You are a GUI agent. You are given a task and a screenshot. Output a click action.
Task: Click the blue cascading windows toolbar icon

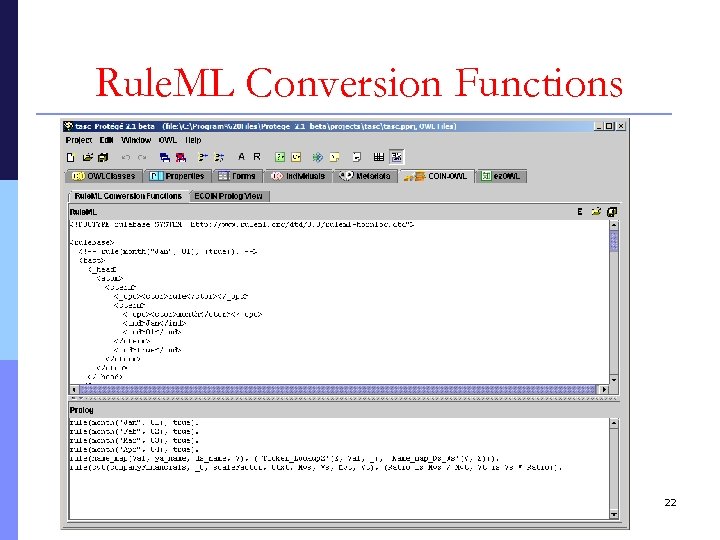click(x=164, y=158)
